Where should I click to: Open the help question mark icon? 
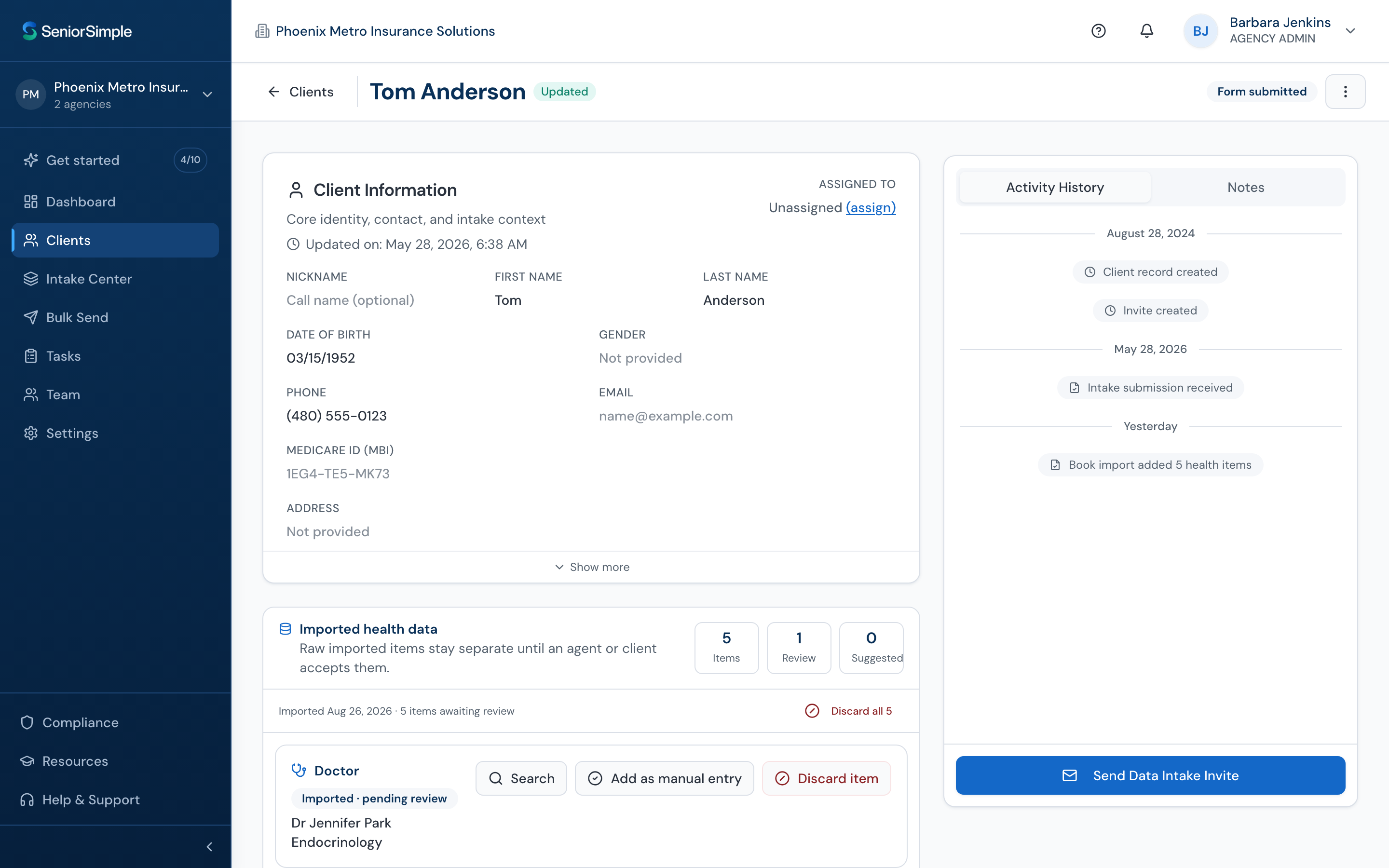coord(1098,31)
